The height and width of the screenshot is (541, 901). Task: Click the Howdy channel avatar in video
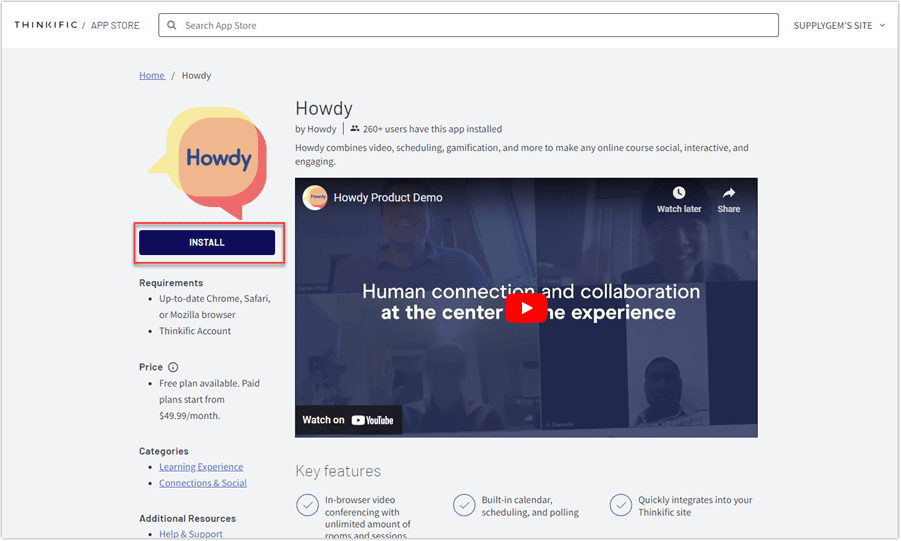315,197
